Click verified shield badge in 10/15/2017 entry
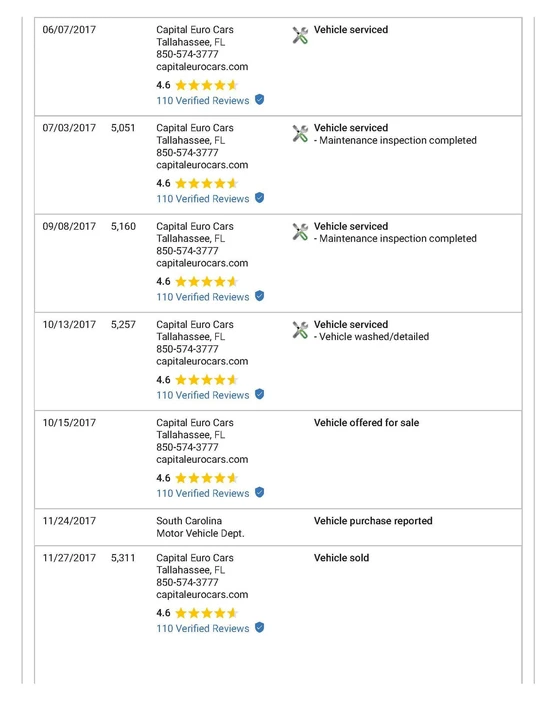This screenshot has height=720, width=556. [259, 493]
